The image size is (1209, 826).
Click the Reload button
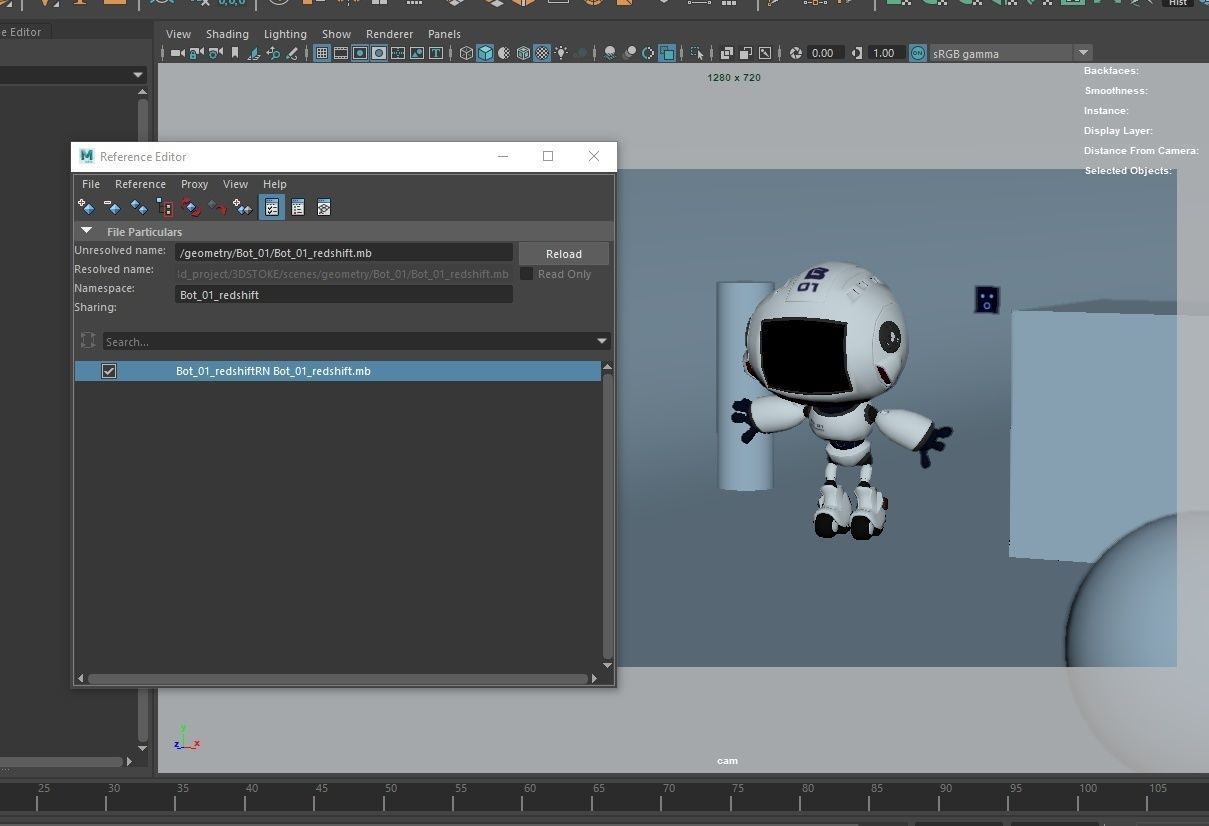click(564, 254)
